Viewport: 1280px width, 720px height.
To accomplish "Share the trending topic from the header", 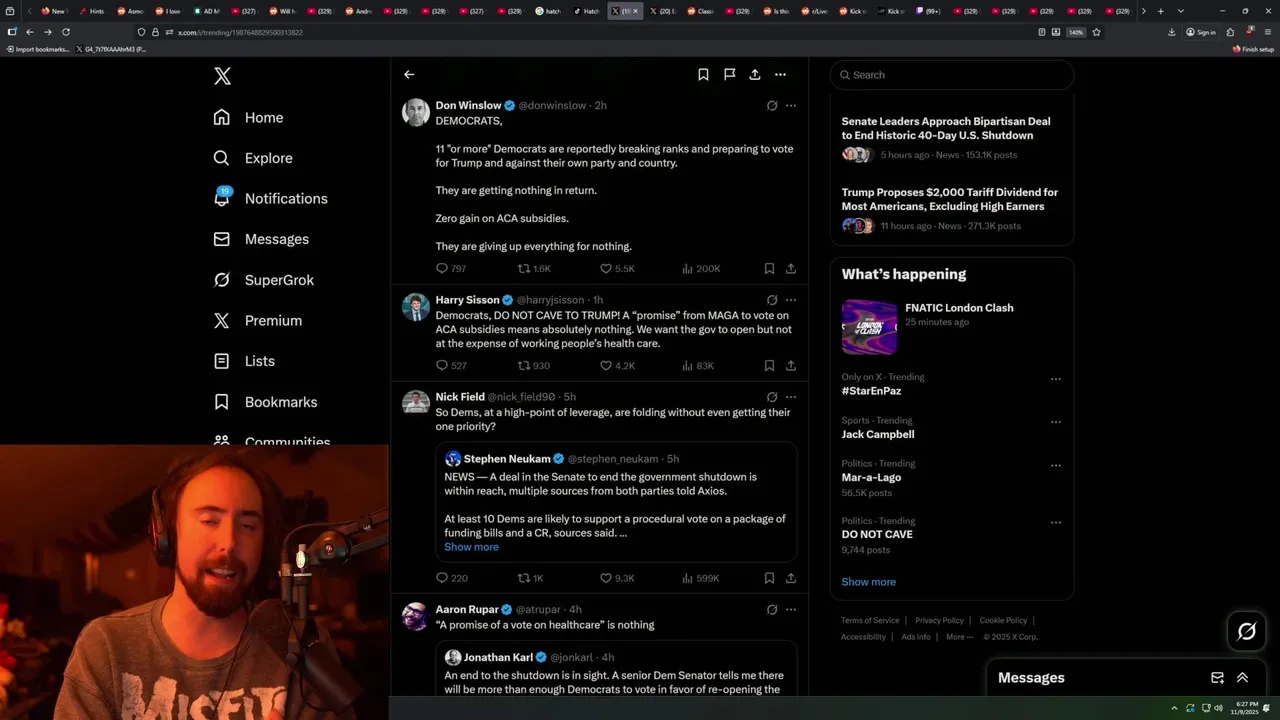I will 755,74.
